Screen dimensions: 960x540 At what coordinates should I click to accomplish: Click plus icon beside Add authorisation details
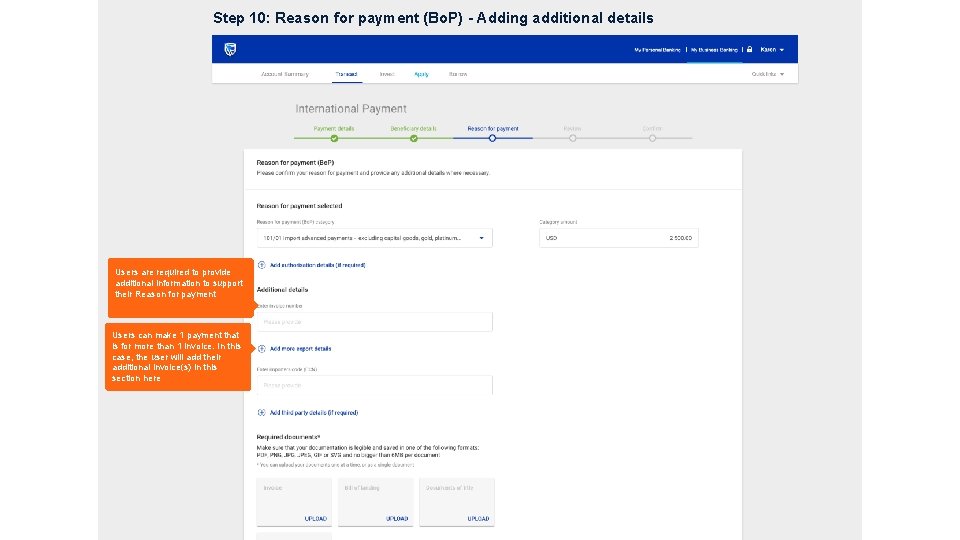click(x=261, y=265)
